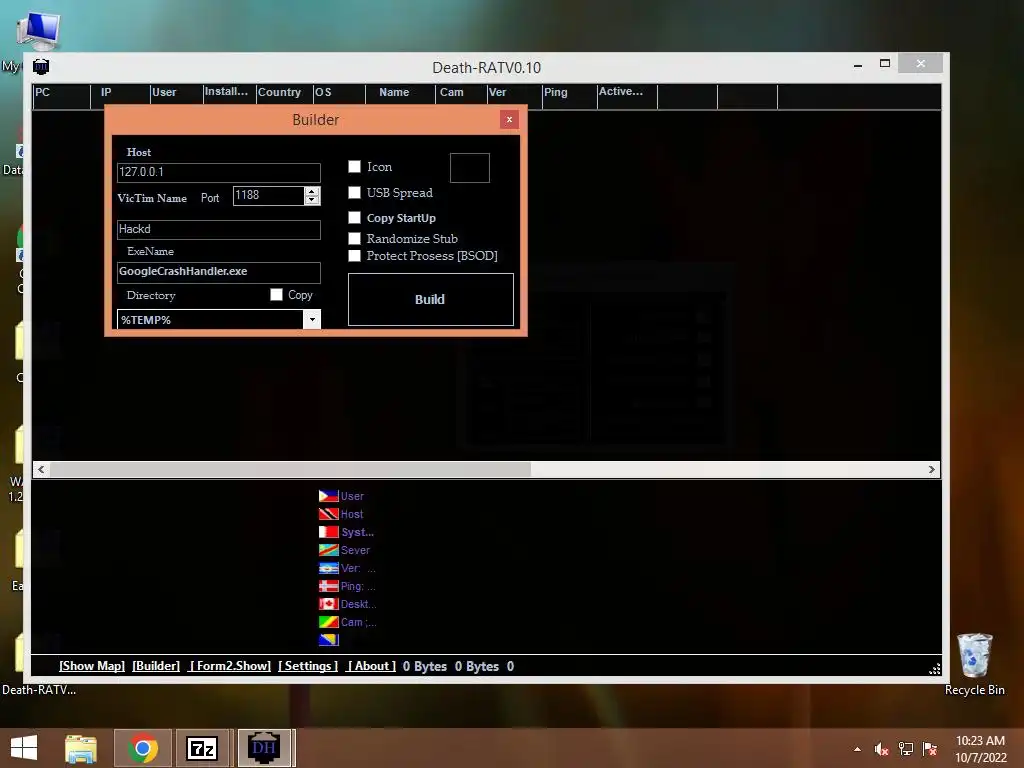The width and height of the screenshot is (1024, 768).
Task: Click the flag icon beside User
Action: (328, 496)
